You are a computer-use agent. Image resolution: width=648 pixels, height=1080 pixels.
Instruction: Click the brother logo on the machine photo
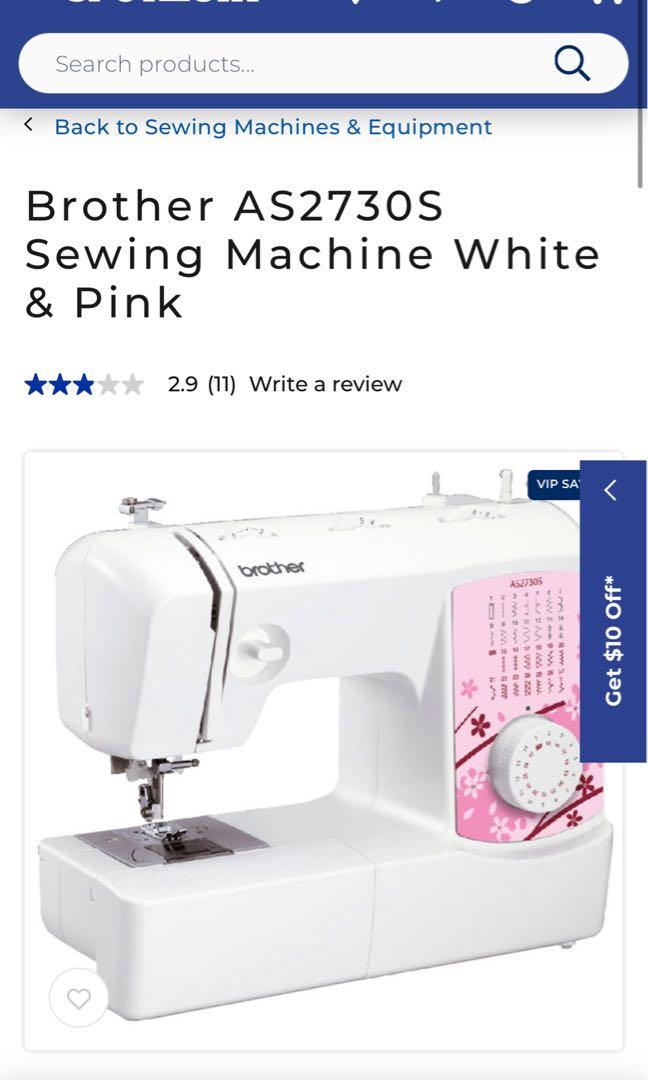(x=271, y=568)
